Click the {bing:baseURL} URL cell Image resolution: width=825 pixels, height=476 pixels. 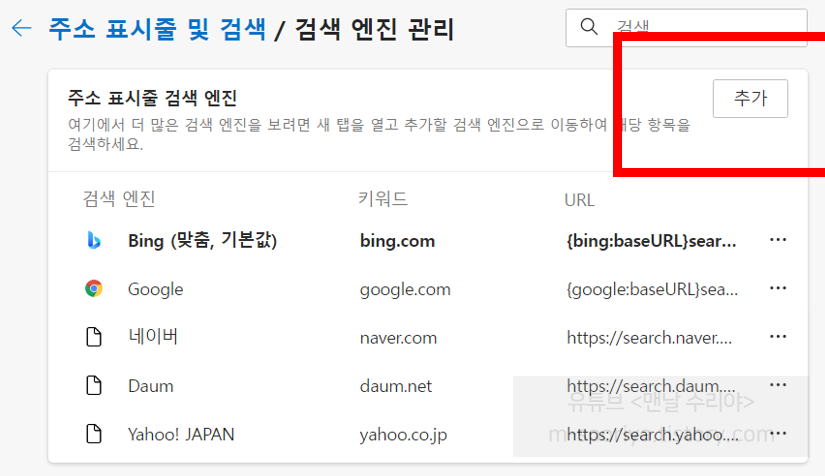(x=651, y=241)
